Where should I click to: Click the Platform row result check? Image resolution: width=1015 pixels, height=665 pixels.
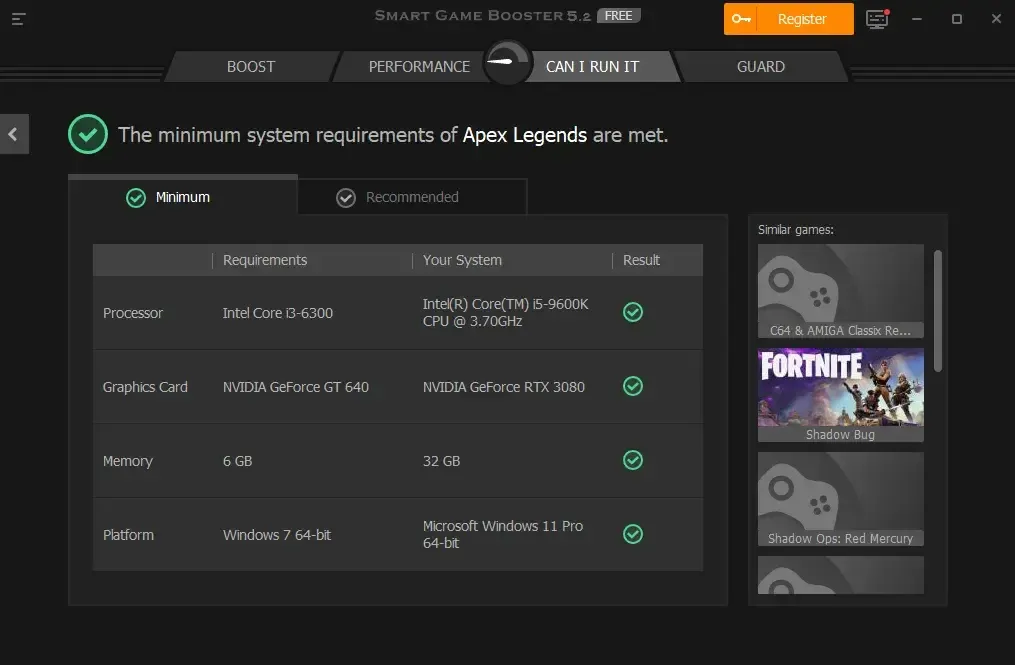click(632, 534)
